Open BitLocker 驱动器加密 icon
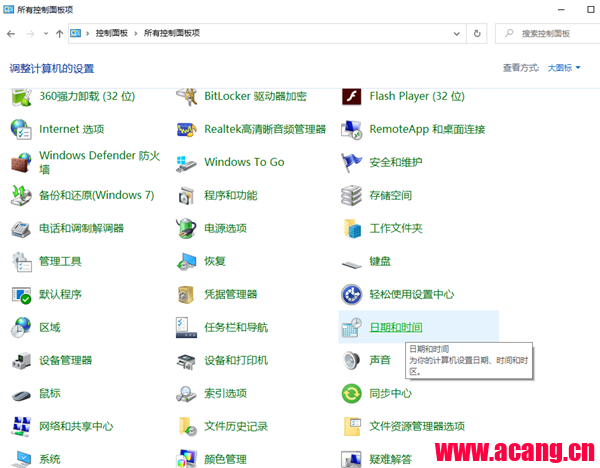Image resolution: width=600 pixels, height=468 pixels. pyautogui.click(x=186, y=97)
